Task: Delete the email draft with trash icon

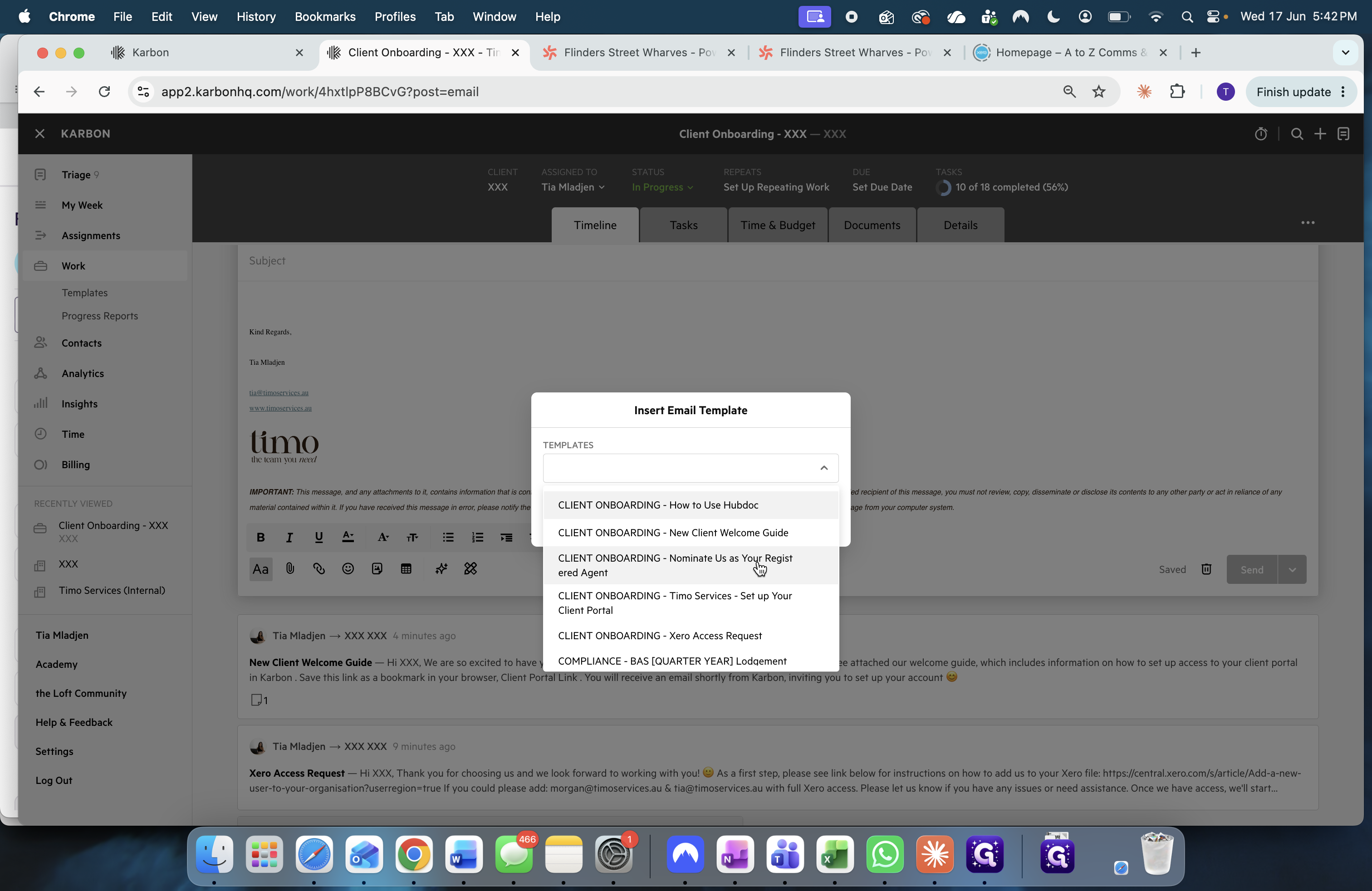Action: (1206, 569)
